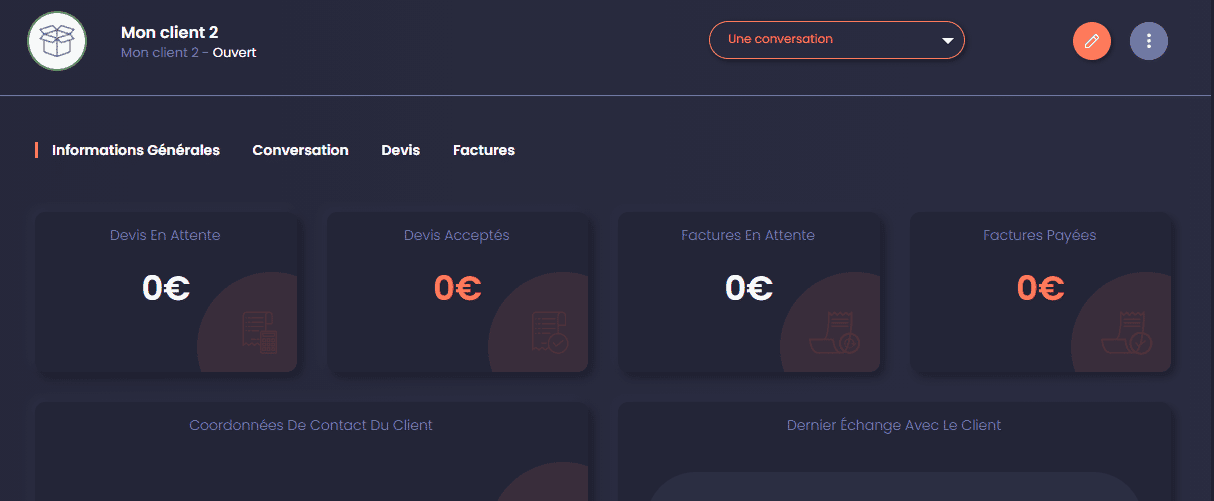Screen dimensions: 1214x501
Task: Open the three-dot more options menu
Action: click(1149, 41)
